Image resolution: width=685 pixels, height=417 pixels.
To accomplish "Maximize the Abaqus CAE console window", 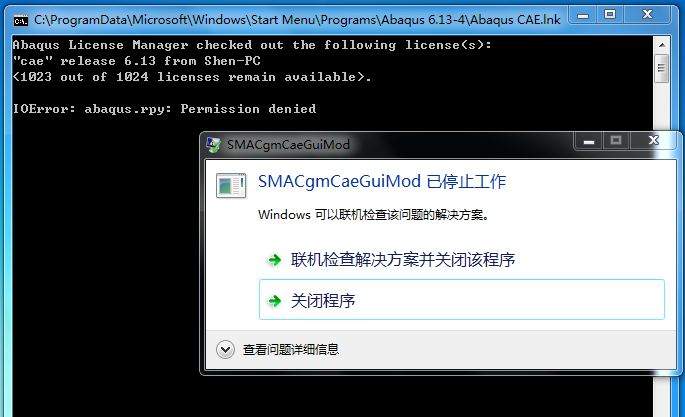I will (x=610, y=15).
